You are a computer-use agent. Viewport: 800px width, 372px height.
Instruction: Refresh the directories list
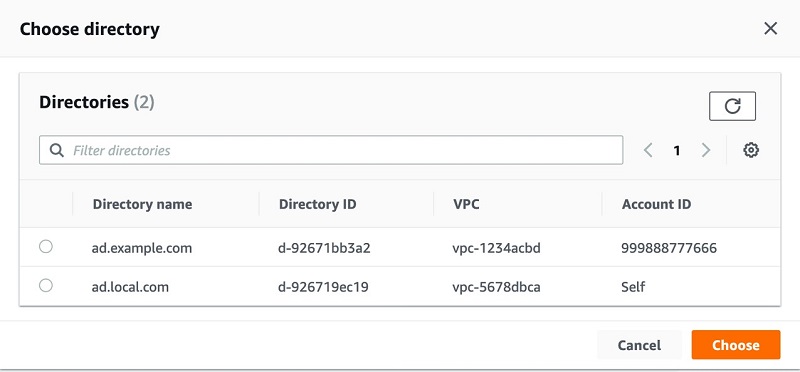click(x=732, y=106)
